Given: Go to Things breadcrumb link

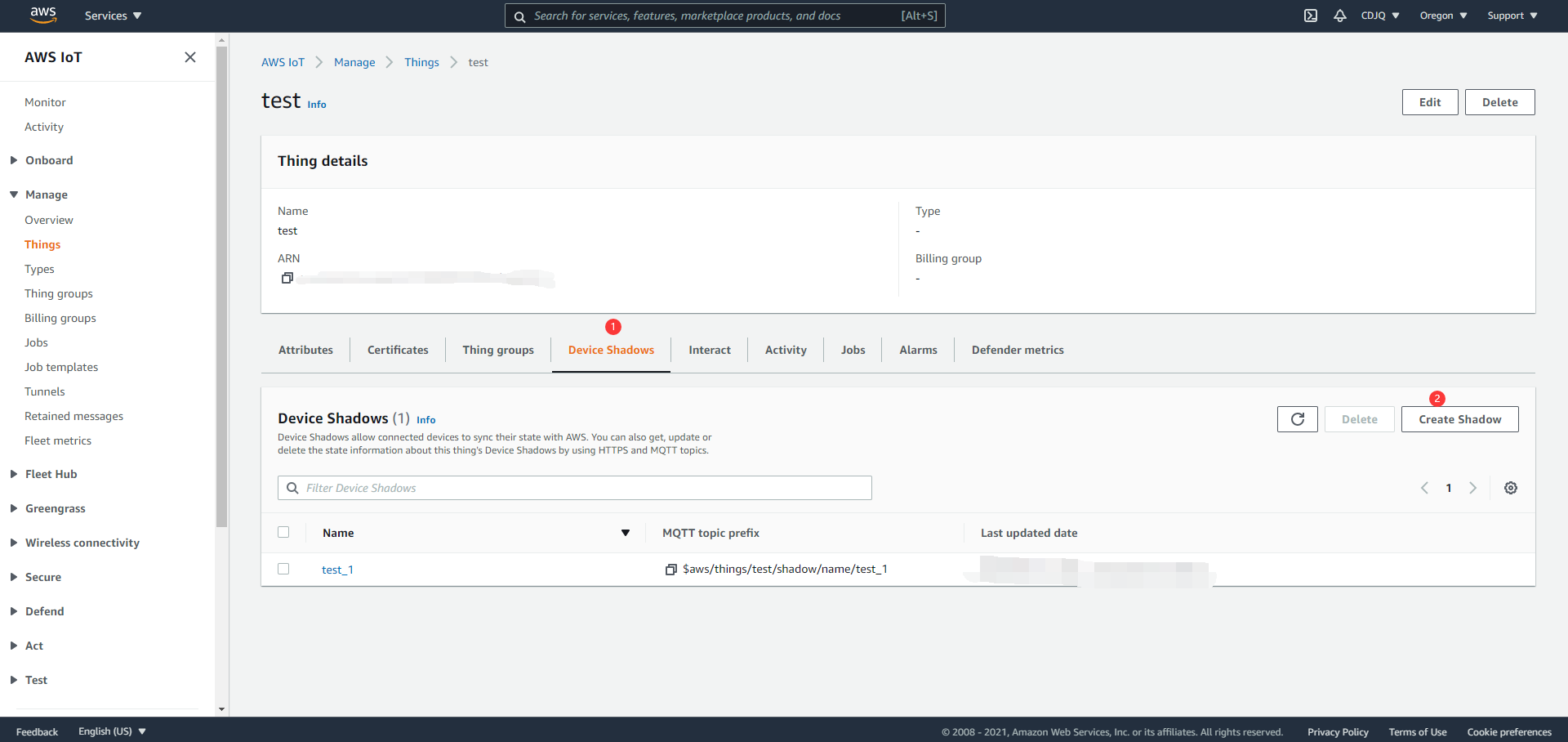Looking at the screenshot, I should pos(421,62).
